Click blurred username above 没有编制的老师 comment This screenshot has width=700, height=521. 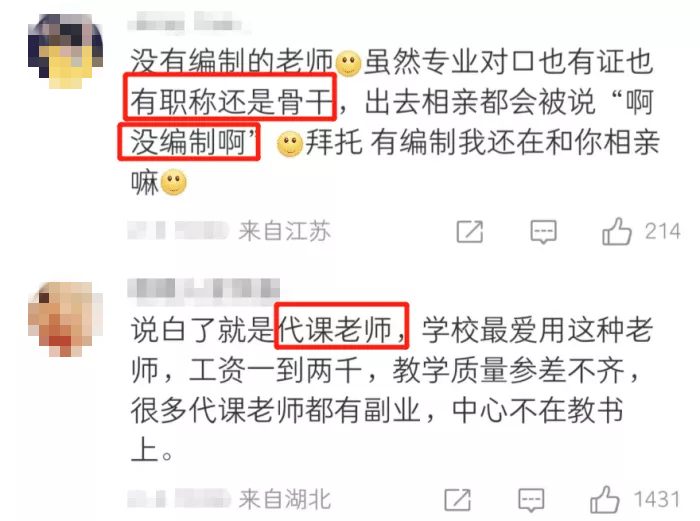click(189, 21)
